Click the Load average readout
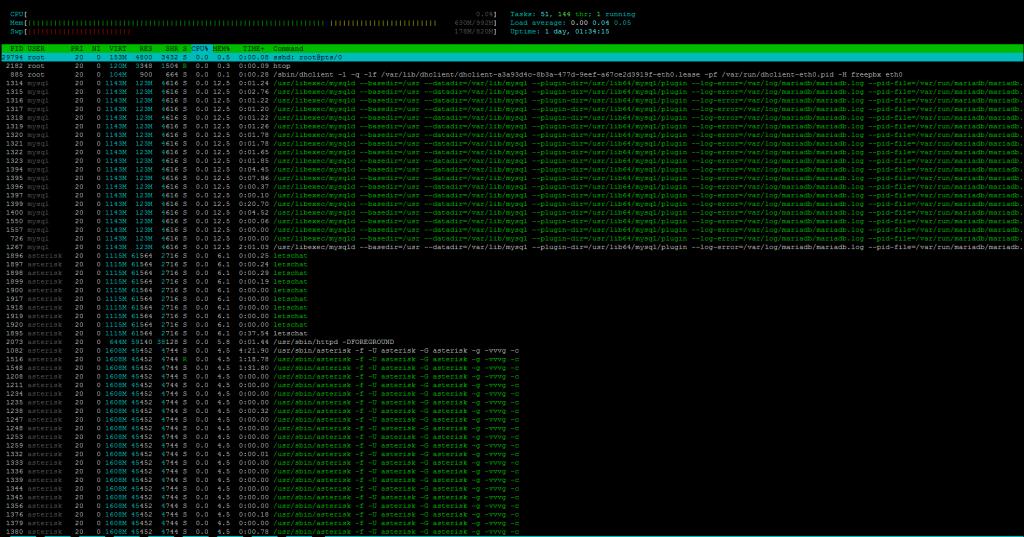This screenshot has width=1024, height=537. (571, 23)
